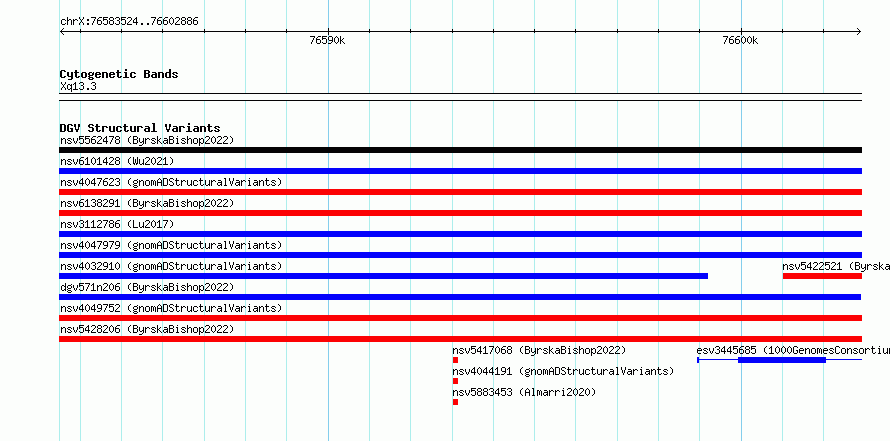The height and width of the screenshot is (441, 890).
Task: Open the esv3445685 1000Genomes label
Action: [793, 350]
